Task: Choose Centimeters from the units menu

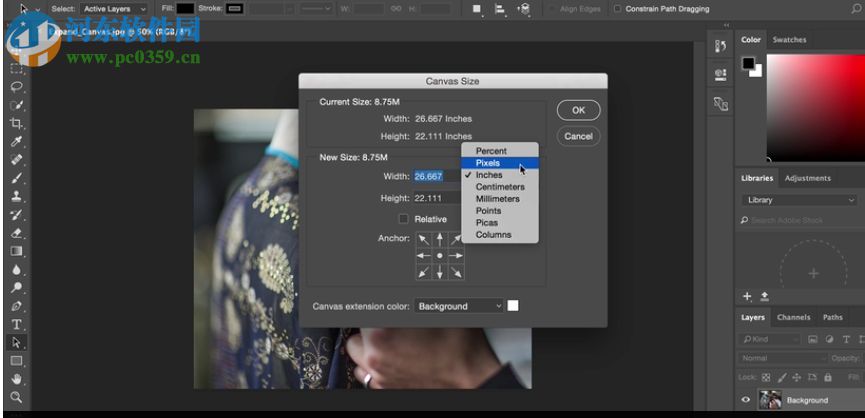Action: [x=500, y=187]
